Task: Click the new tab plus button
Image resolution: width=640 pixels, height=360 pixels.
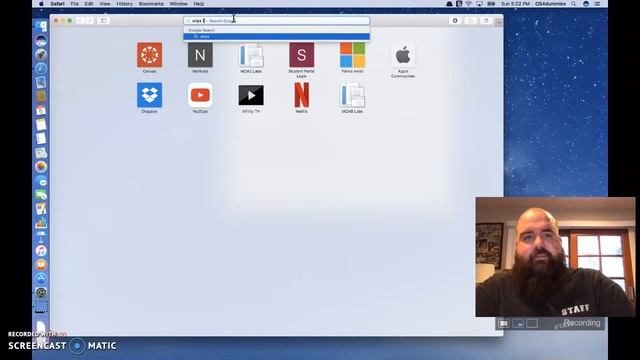Action: tap(499, 22)
